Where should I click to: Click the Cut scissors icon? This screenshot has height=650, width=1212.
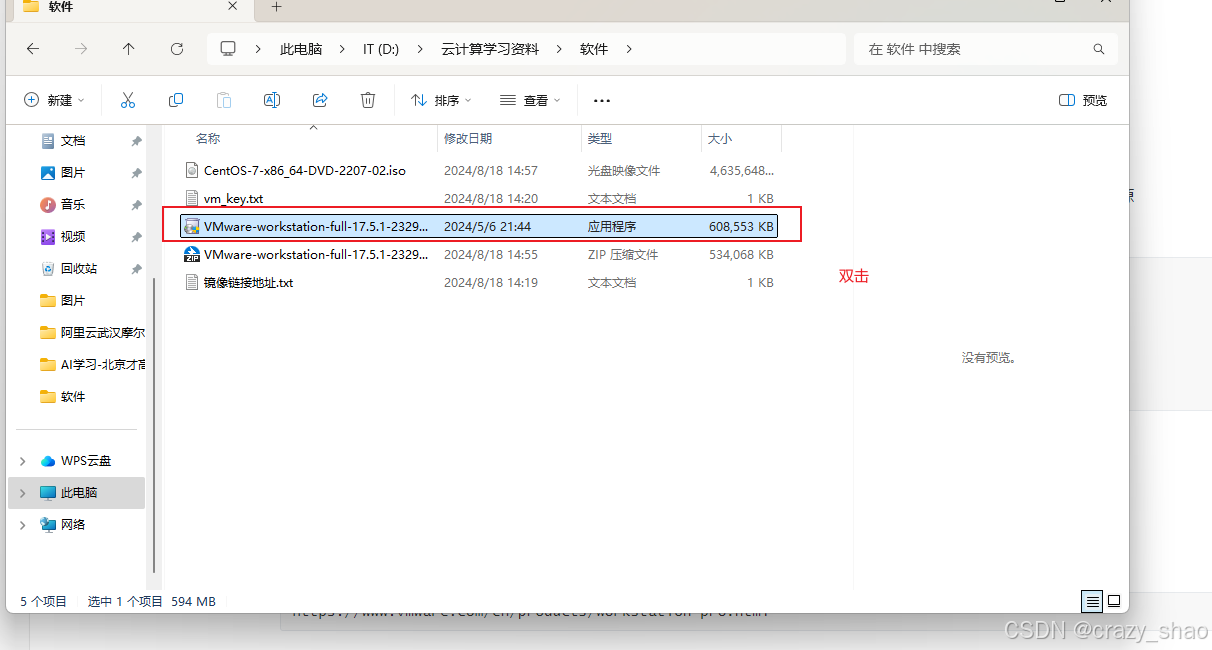[128, 100]
